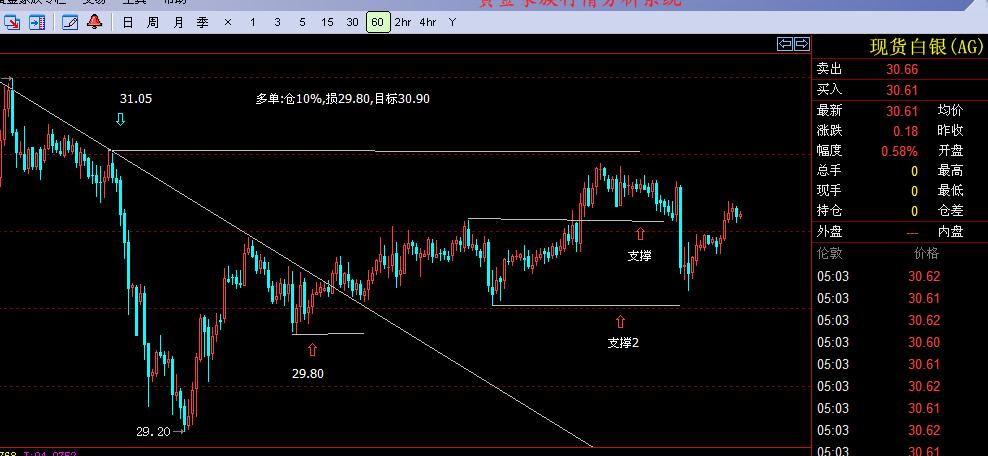The height and width of the screenshot is (456, 988).
Task: Click the 持仓 open interest label
Action: point(829,210)
